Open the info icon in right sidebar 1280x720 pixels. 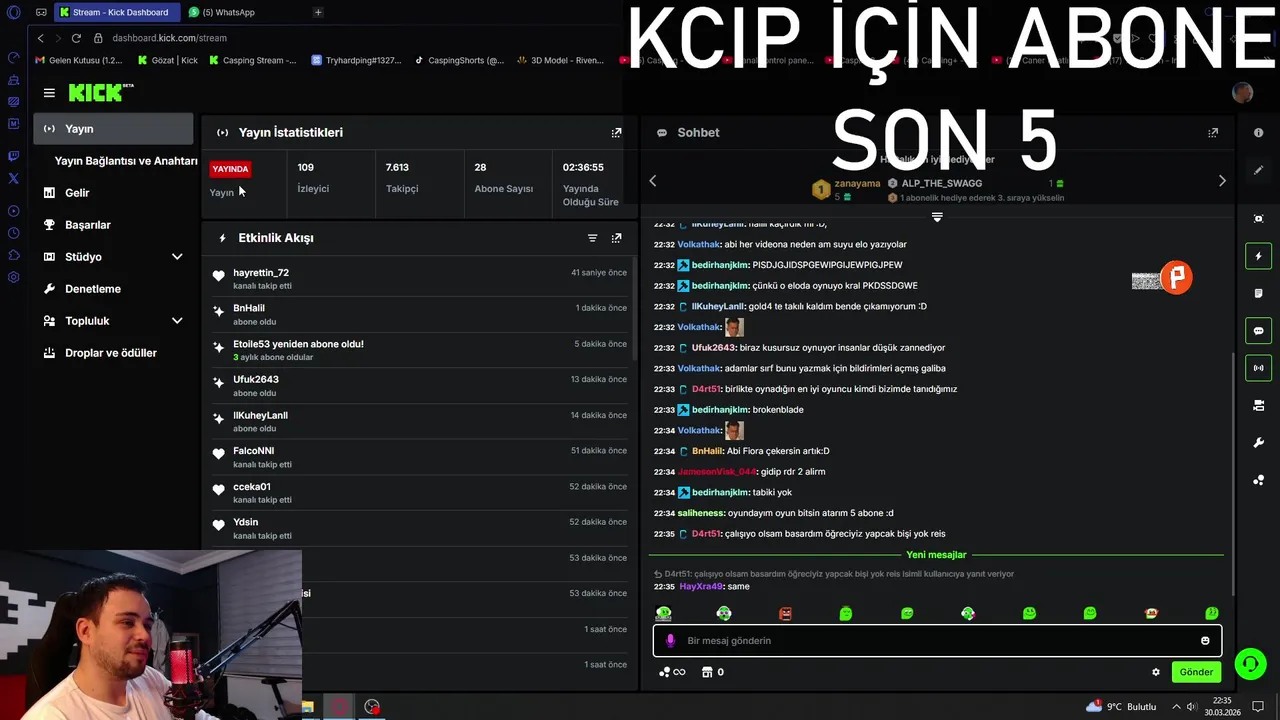click(x=1258, y=132)
